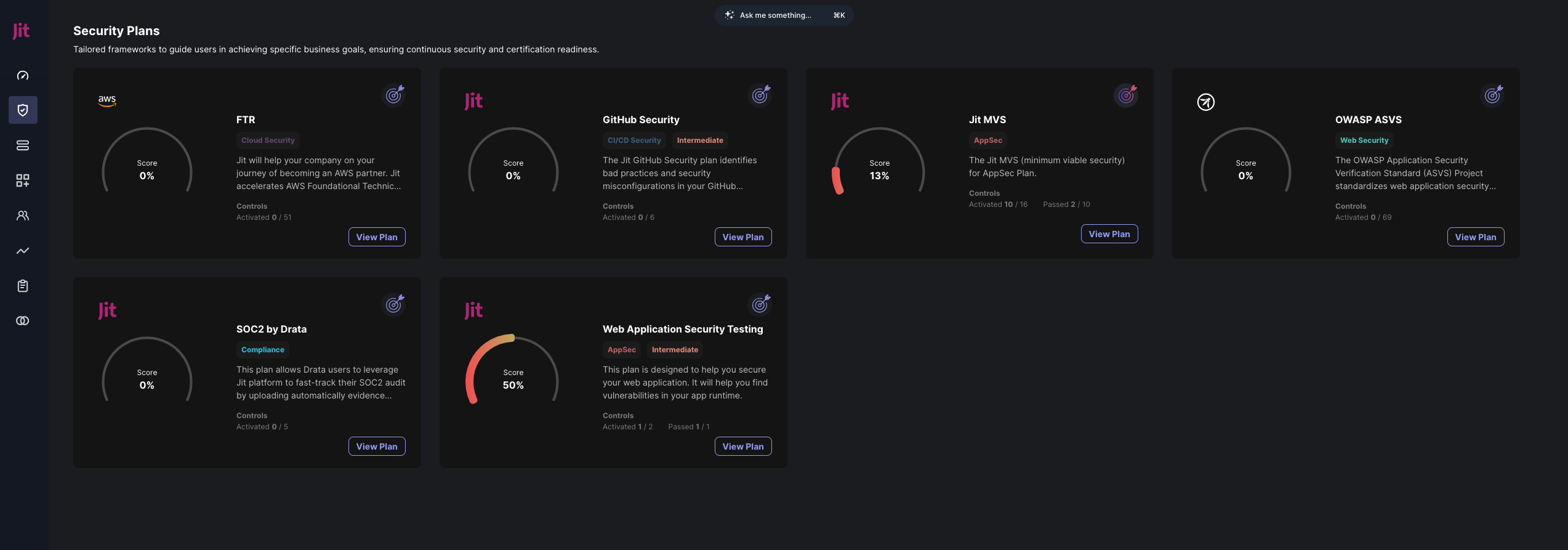Open the speedometer dashboard icon in sidebar
Image resolution: width=1568 pixels, height=550 pixels.
click(x=23, y=76)
